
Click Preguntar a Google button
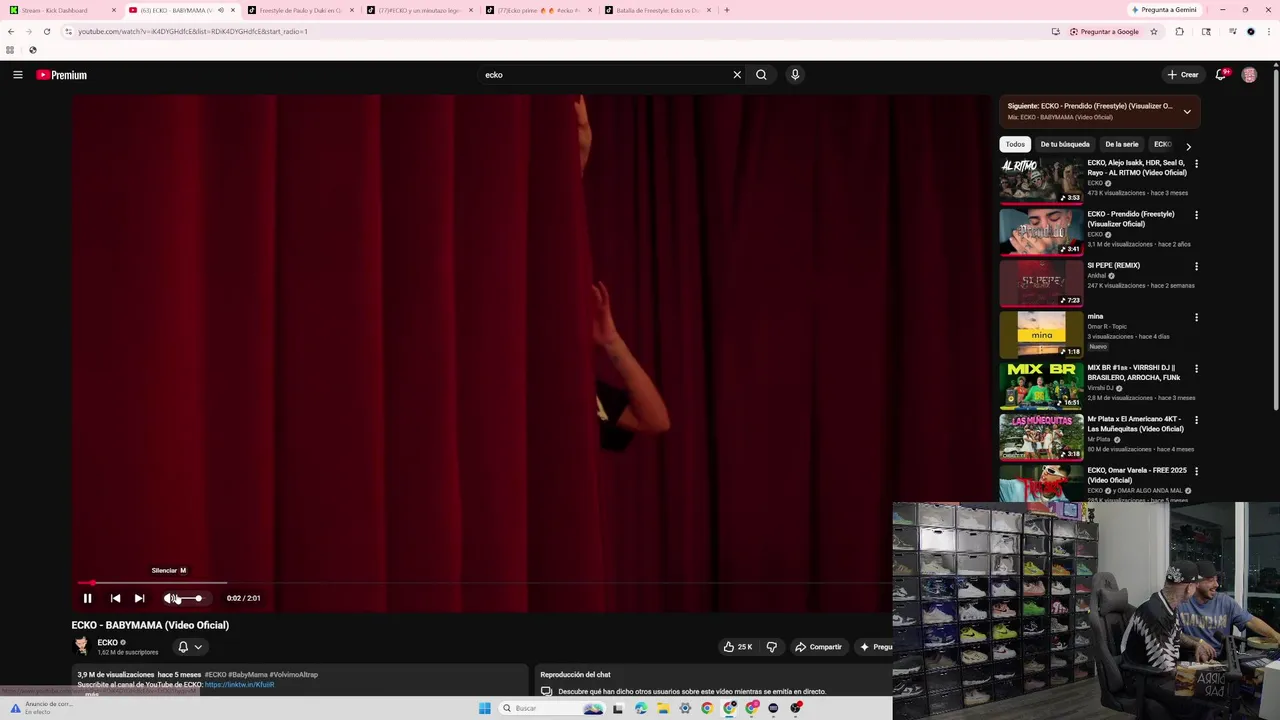1104,31
